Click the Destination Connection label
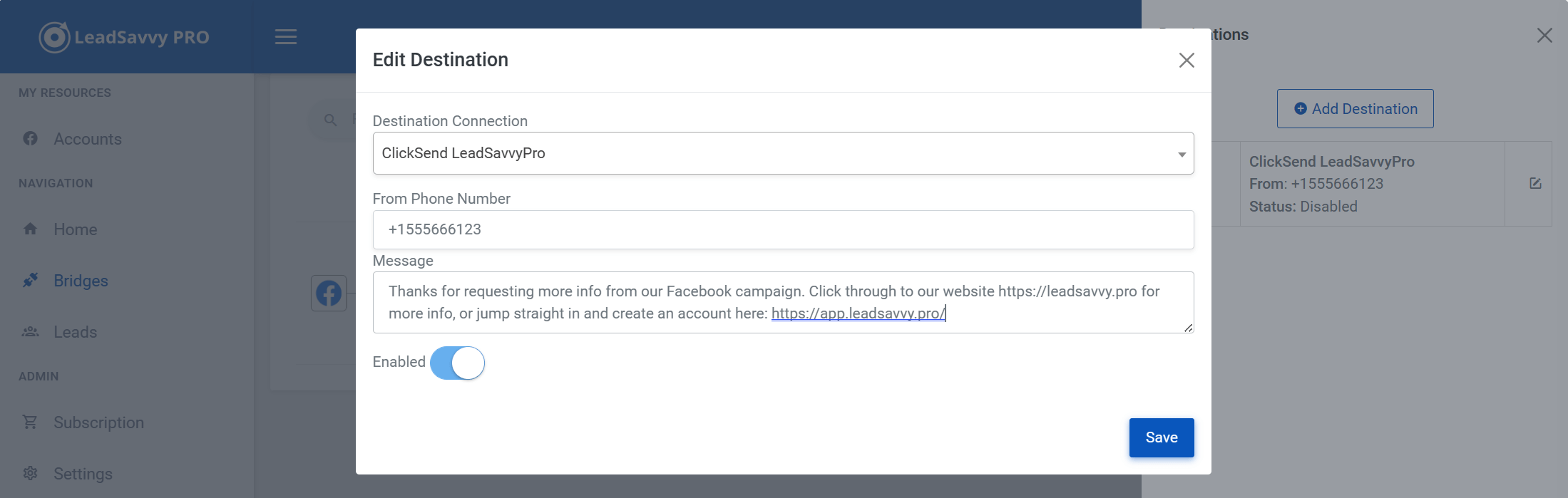This screenshot has width=1568, height=498. tap(450, 121)
